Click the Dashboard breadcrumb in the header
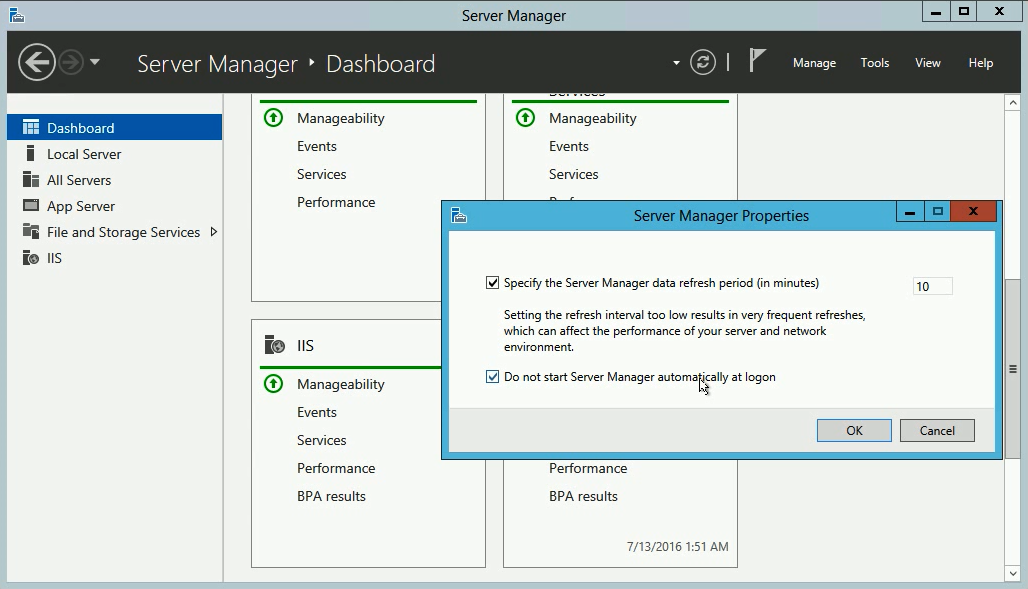1028x589 pixels. click(x=380, y=64)
